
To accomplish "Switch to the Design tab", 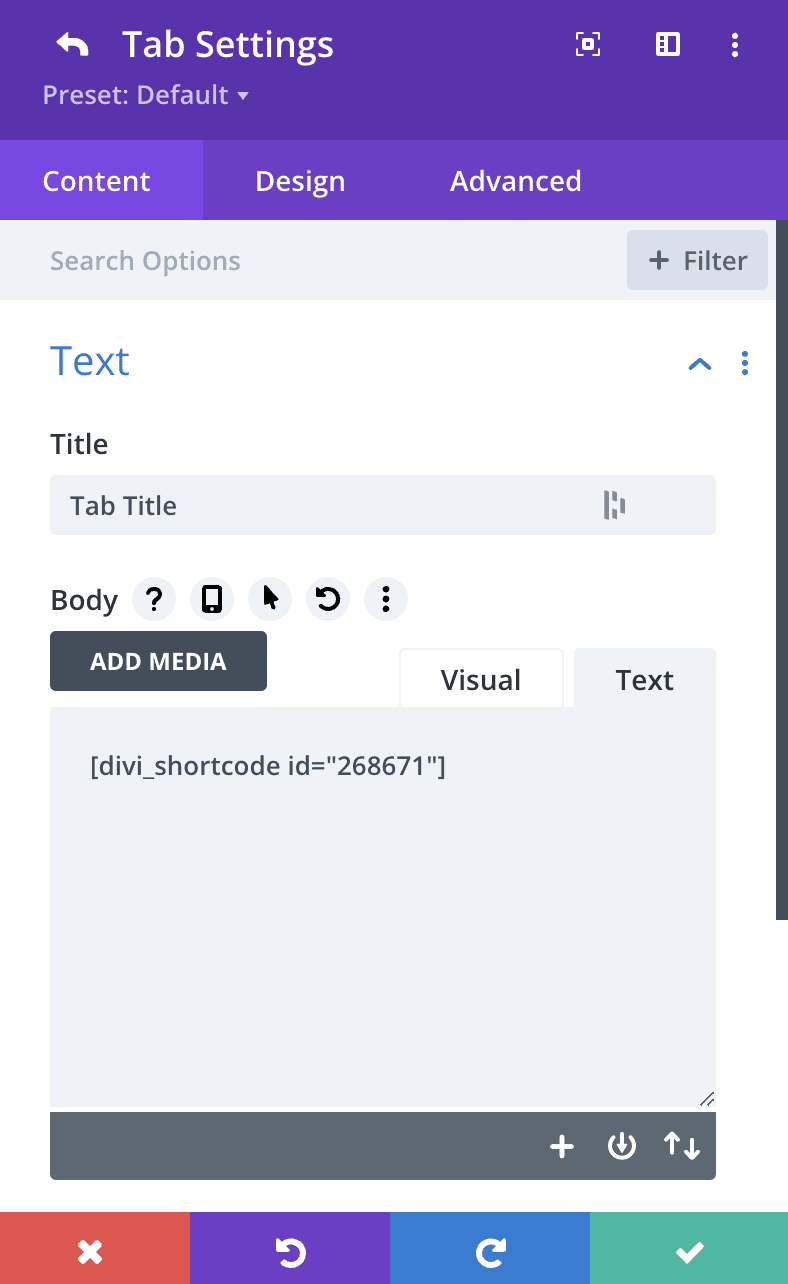I will (299, 180).
